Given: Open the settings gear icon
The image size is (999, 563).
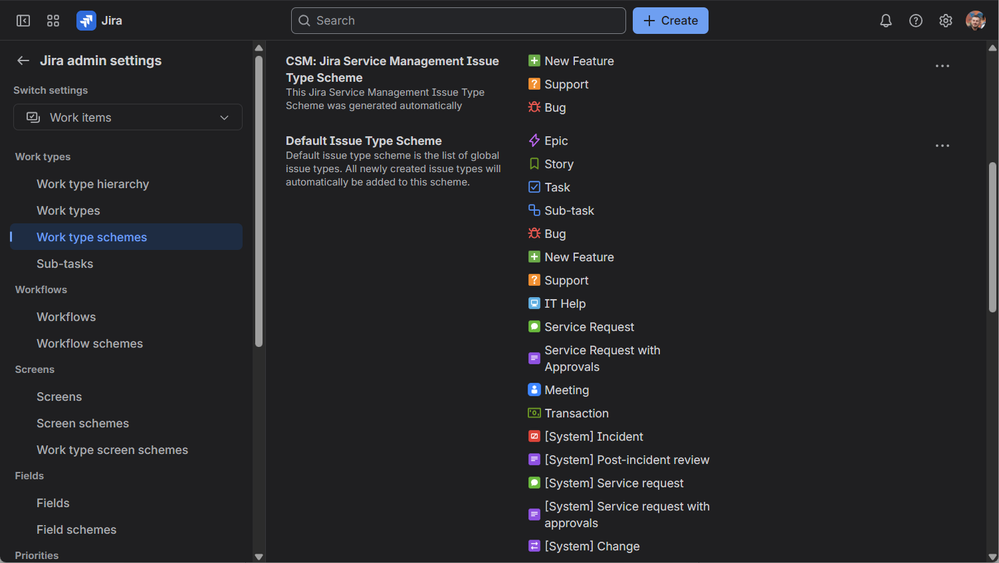Looking at the screenshot, I should [945, 20].
